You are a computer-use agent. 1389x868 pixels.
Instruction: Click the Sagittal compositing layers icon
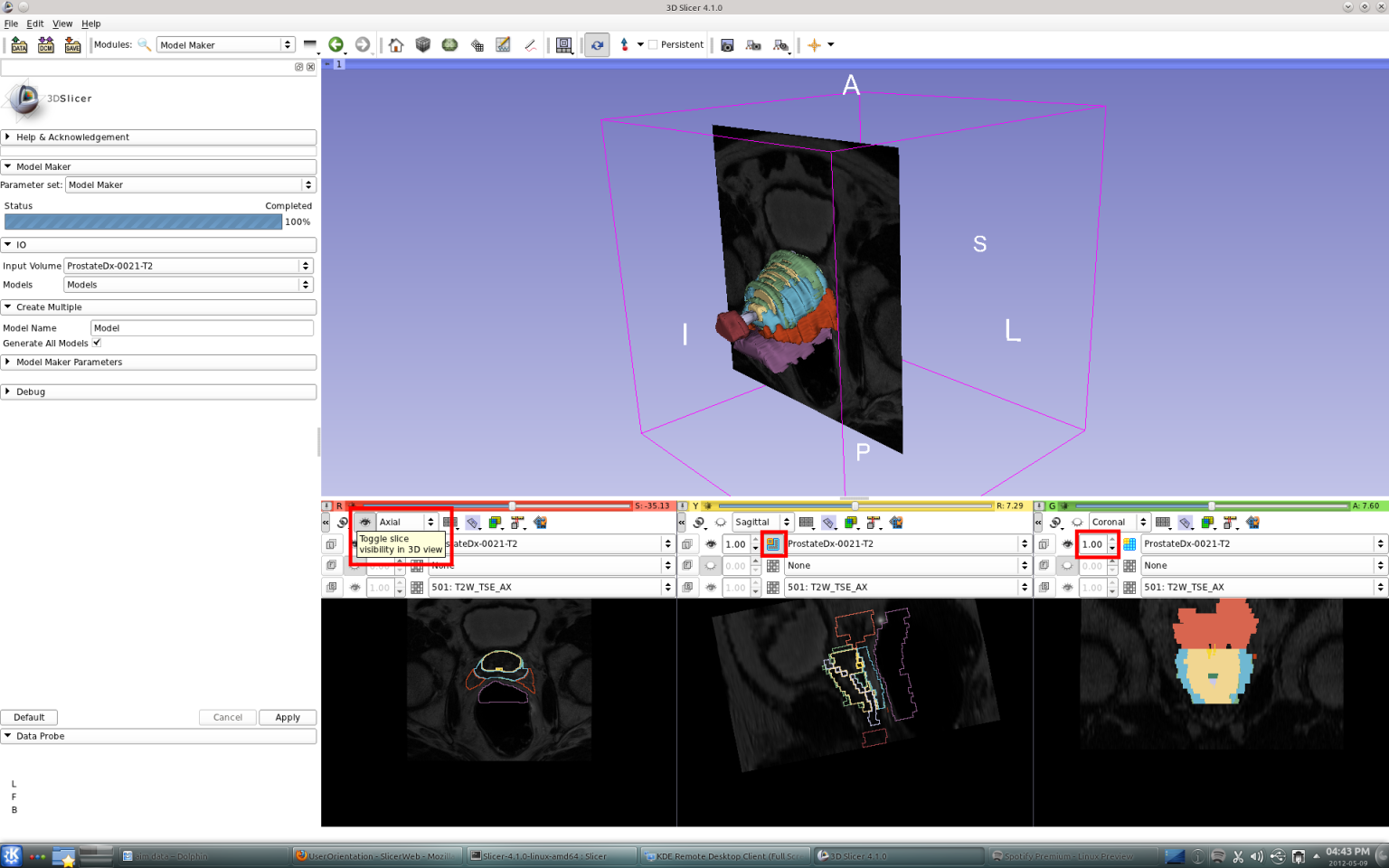(x=851, y=523)
